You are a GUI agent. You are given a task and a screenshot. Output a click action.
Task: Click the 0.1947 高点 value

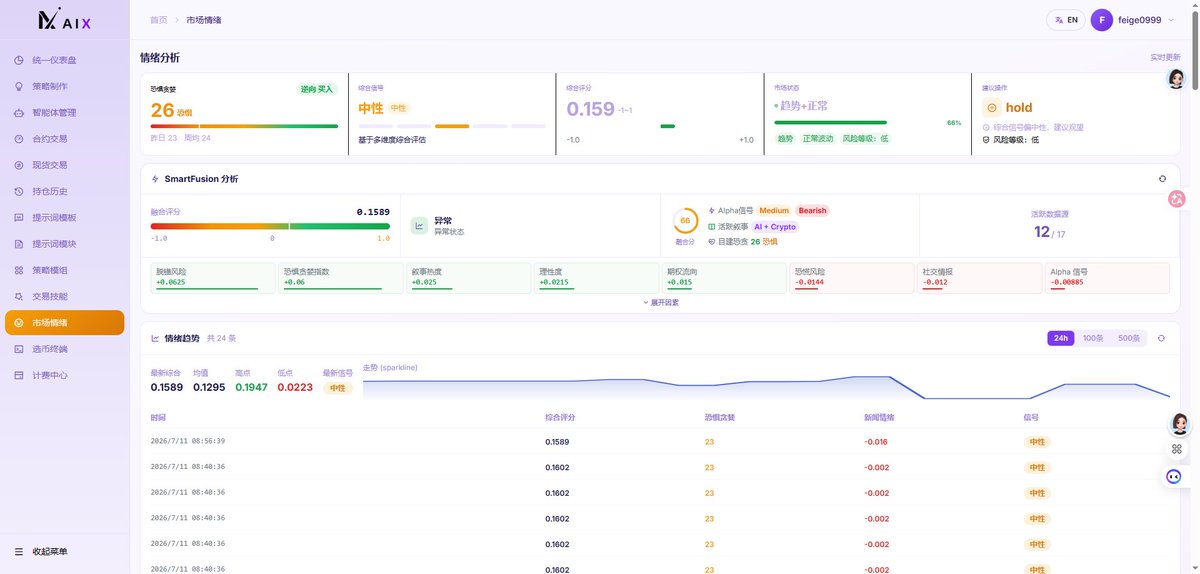pyautogui.click(x=251, y=387)
